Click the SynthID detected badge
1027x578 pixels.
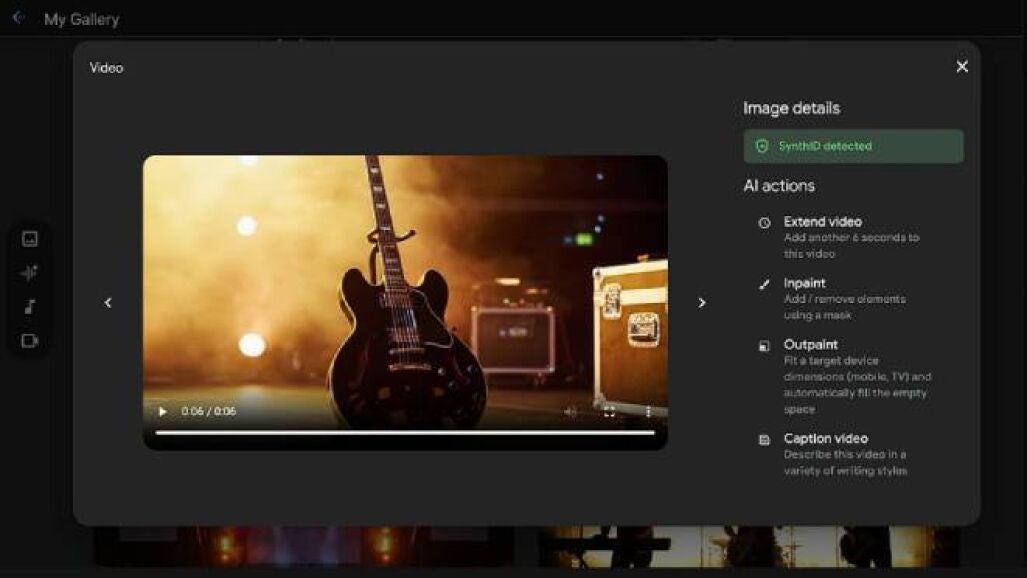point(853,146)
